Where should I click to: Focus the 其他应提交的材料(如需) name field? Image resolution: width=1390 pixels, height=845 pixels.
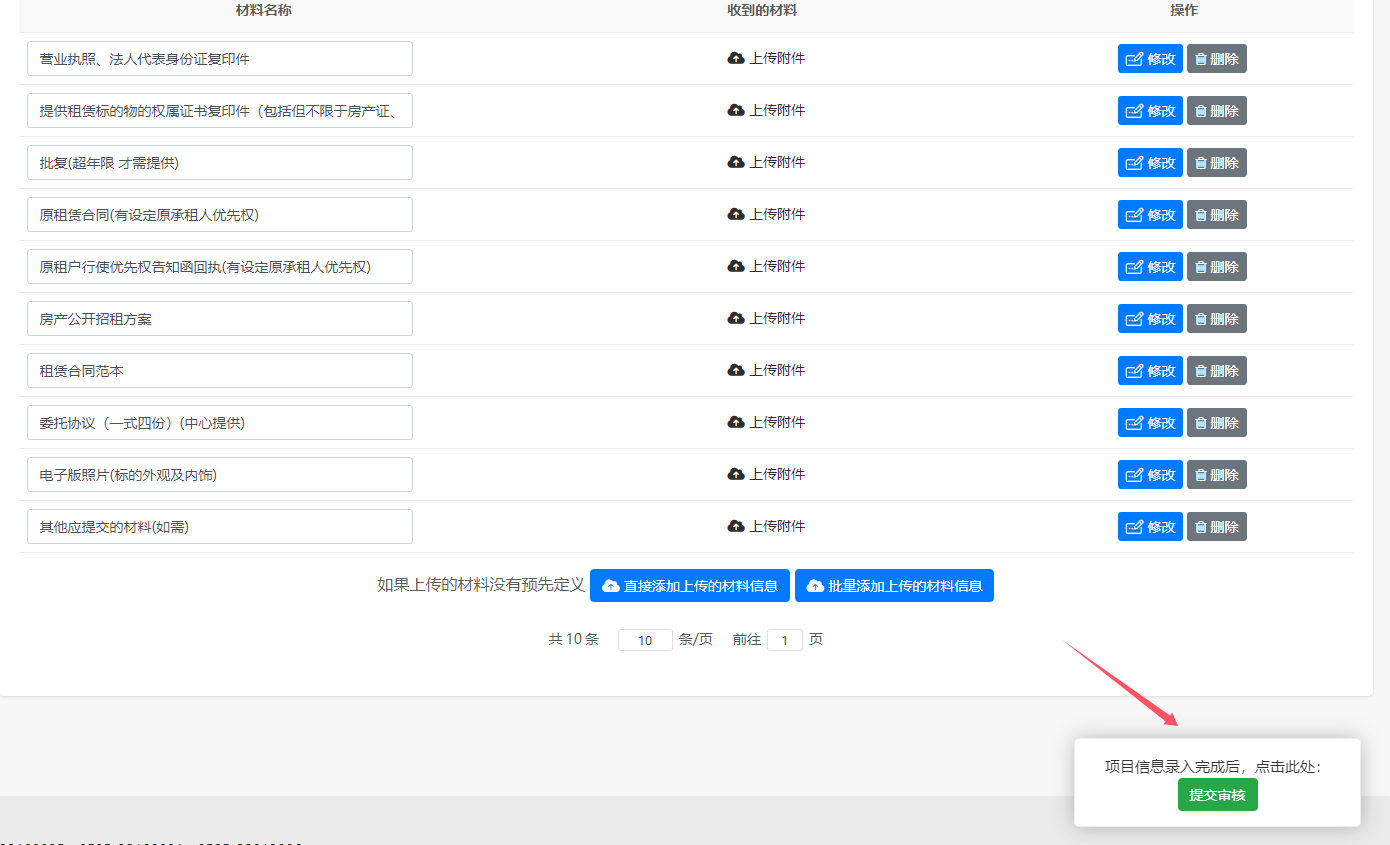(220, 527)
